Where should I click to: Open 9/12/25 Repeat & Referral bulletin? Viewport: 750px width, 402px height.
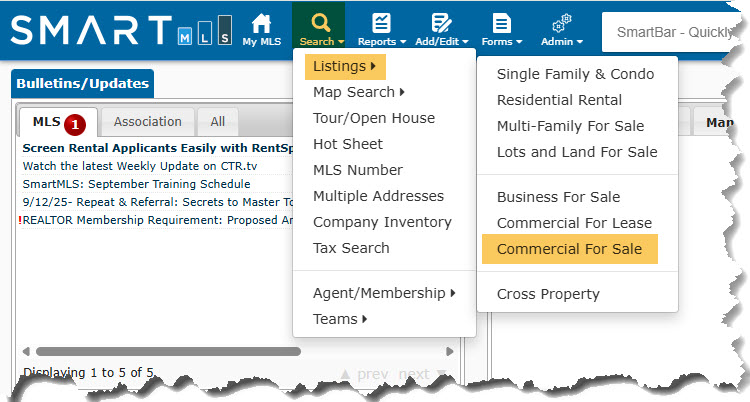tap(157, 202)
